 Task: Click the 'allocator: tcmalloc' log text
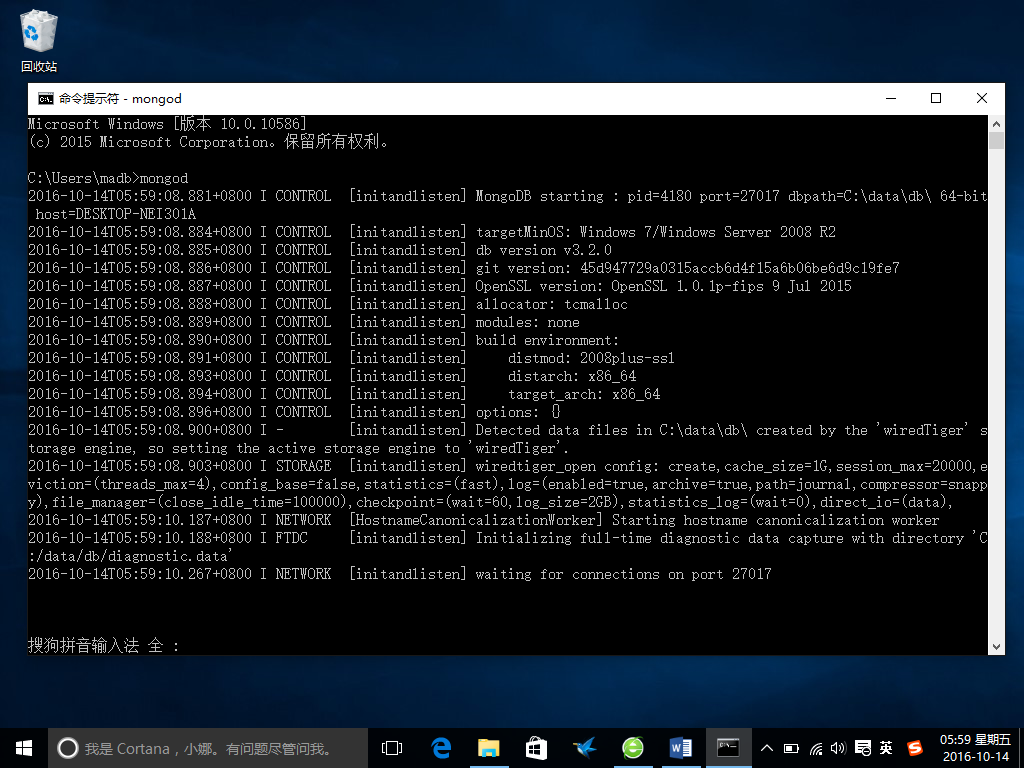pyautogui.click(x=551, y=304)
